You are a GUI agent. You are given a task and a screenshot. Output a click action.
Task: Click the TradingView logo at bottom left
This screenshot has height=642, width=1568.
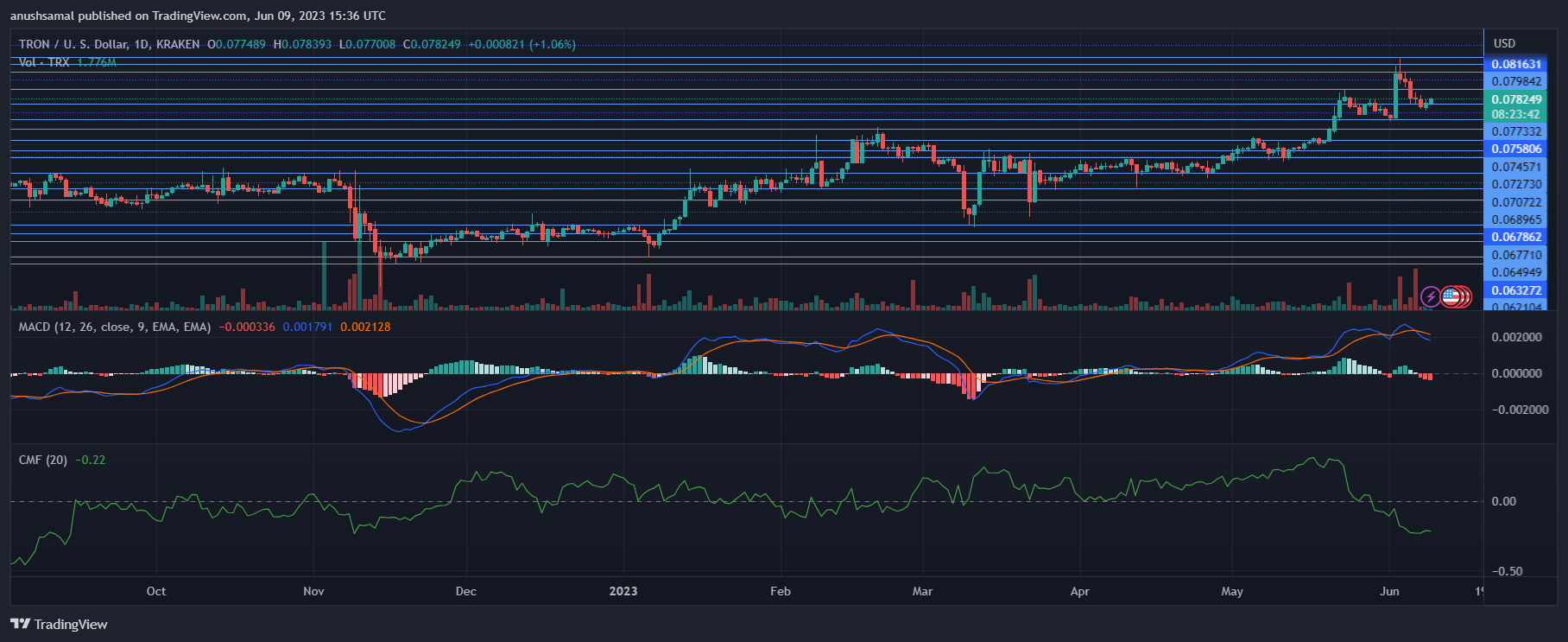click(59, 624)
